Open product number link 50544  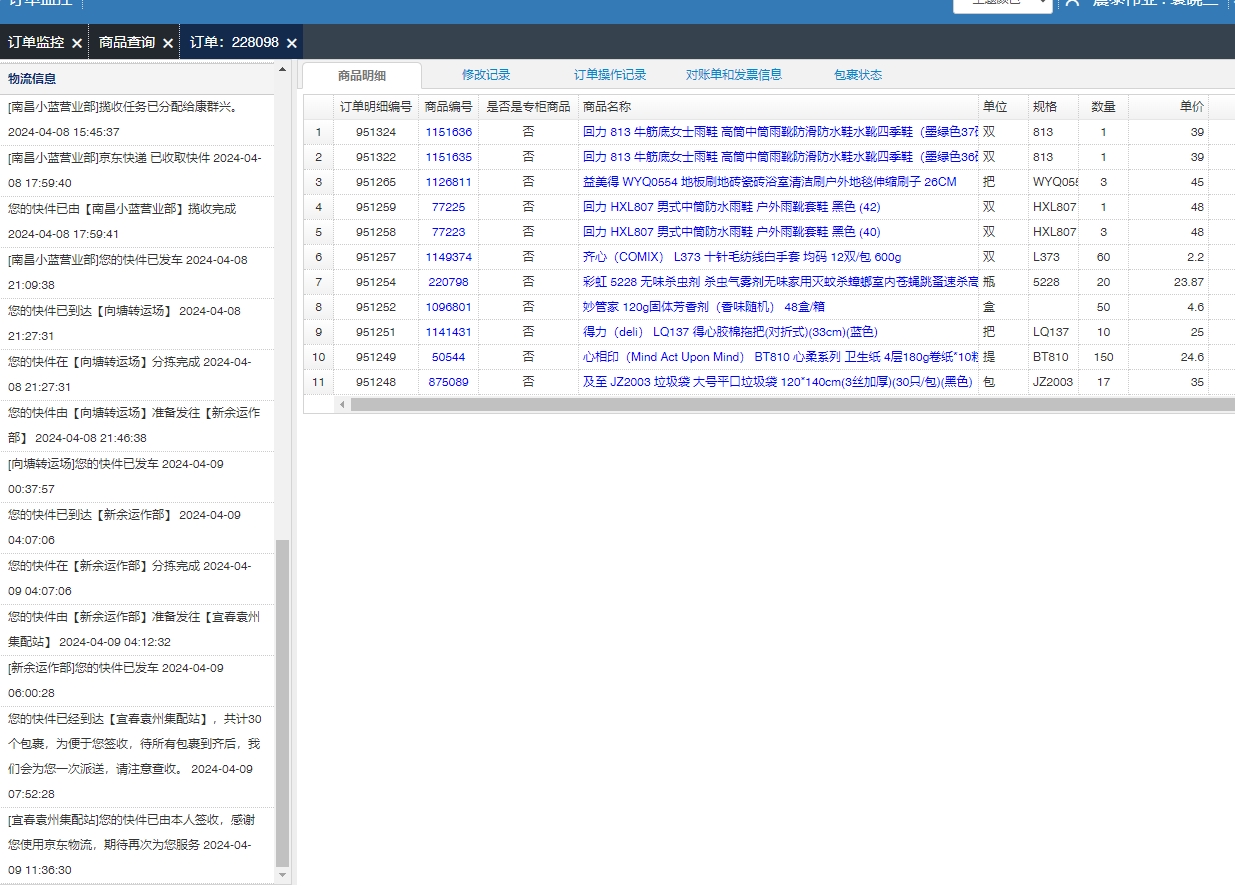448,357
